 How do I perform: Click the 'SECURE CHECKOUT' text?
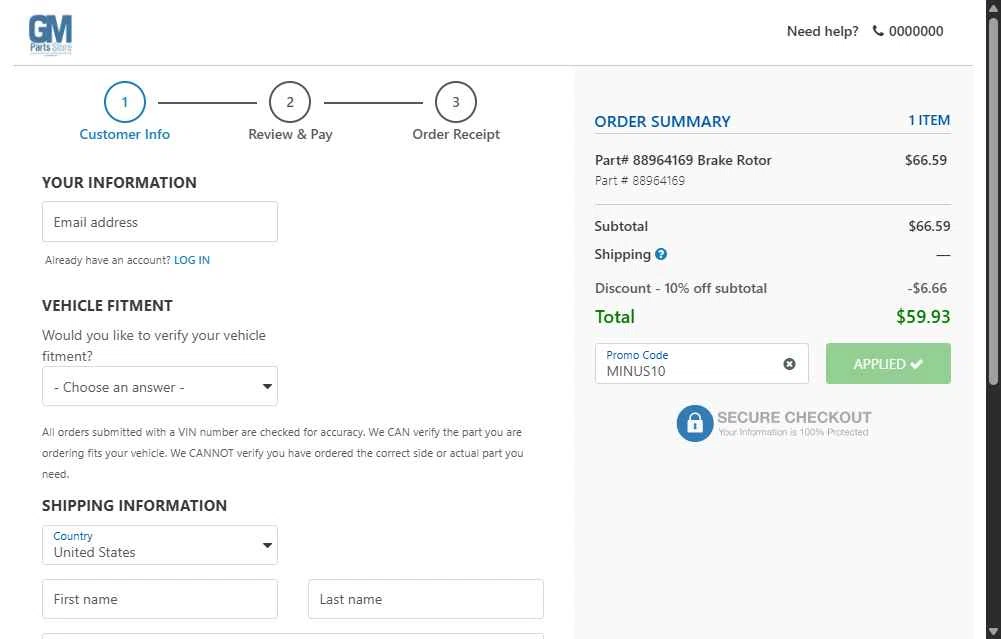794,417
